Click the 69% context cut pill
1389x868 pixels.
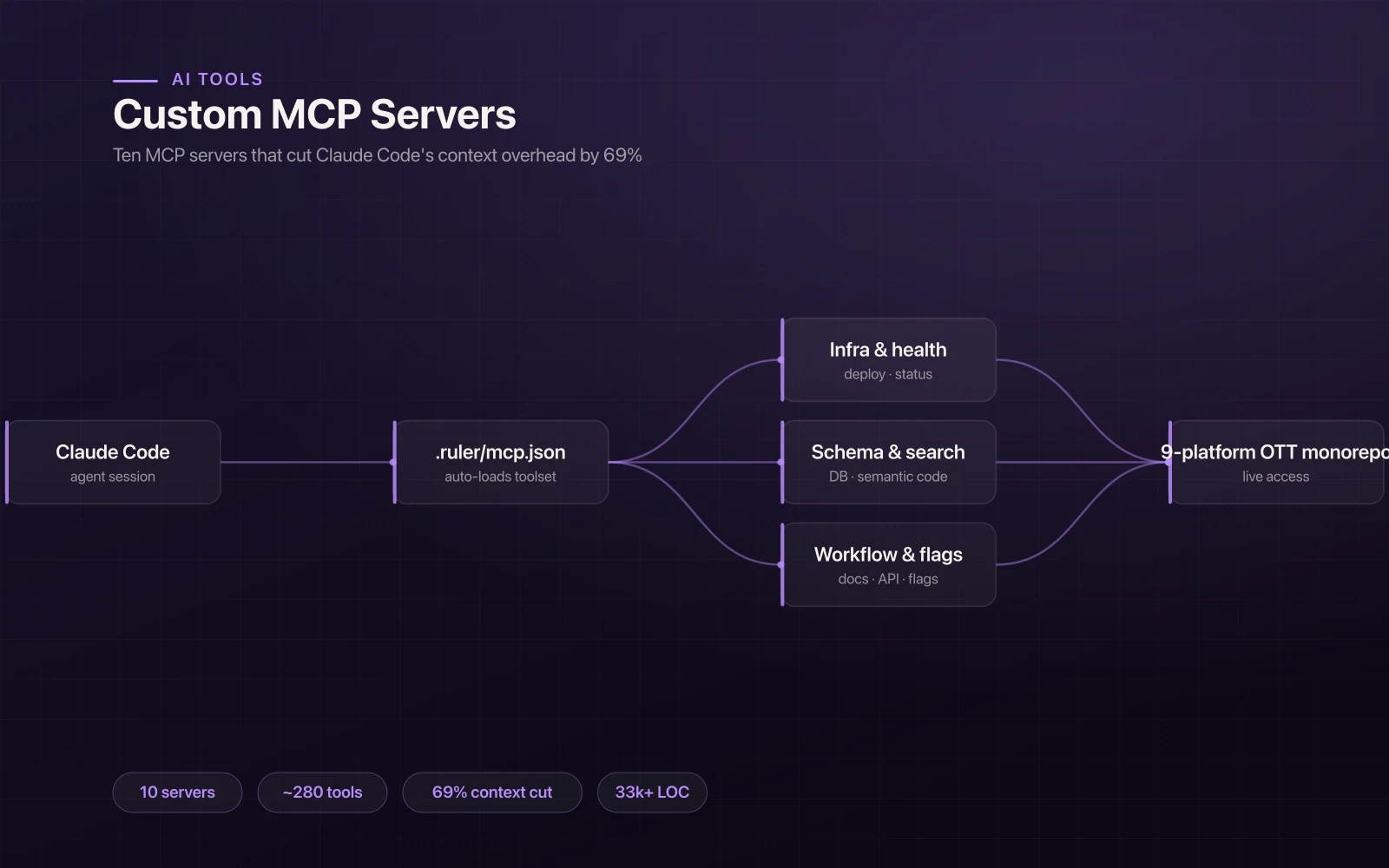[x=492, y=792]
